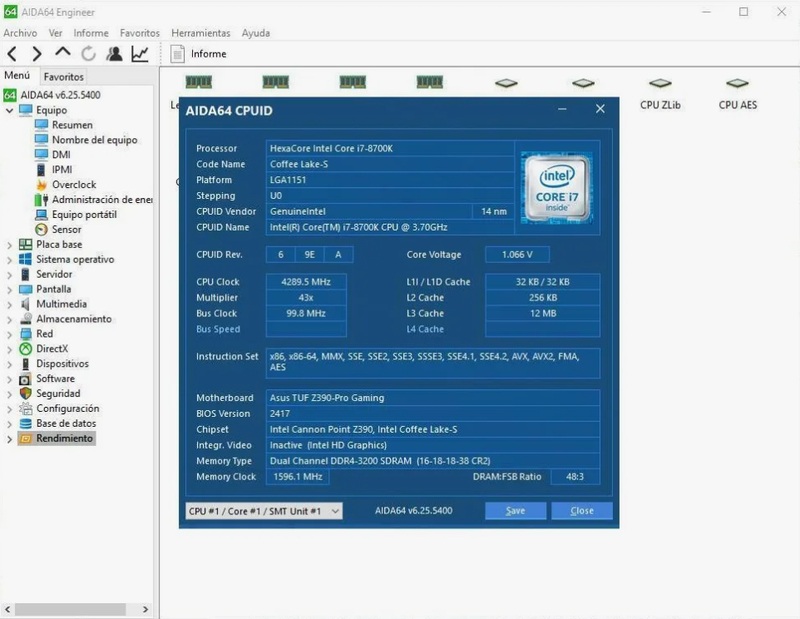
Task: Click the Core Voltage value 1.066 V
Action: coord(517,254)
